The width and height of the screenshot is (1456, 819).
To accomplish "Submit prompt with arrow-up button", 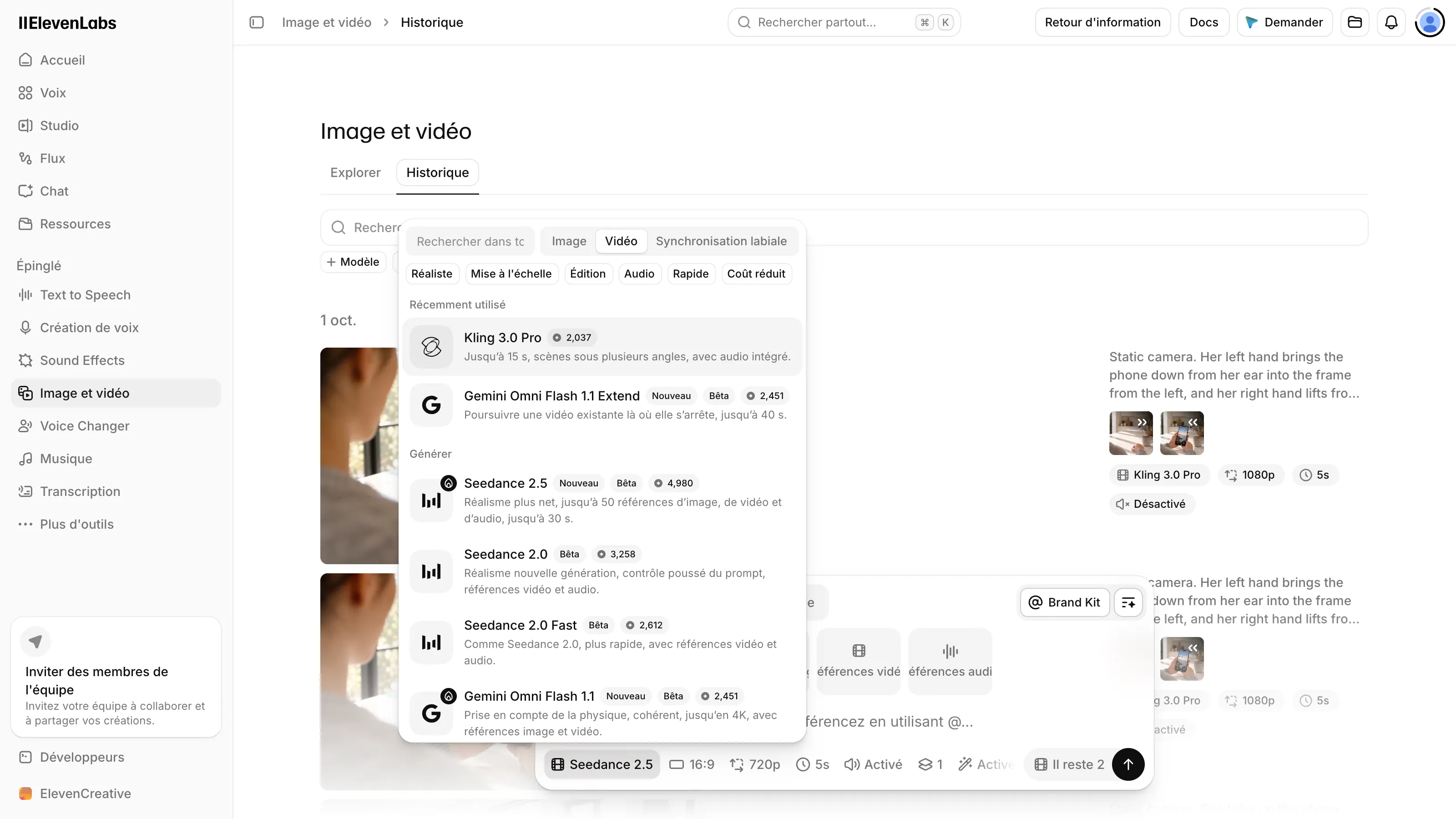I will point(1127,764).
